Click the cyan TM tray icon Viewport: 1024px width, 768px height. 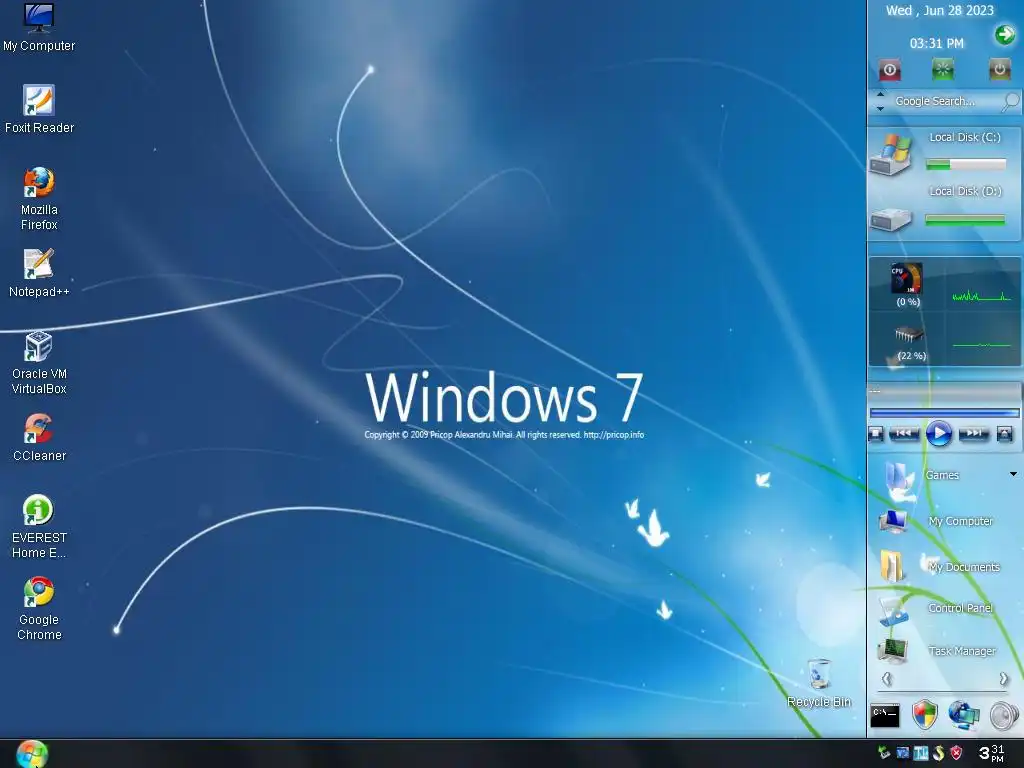pos(921,753)
